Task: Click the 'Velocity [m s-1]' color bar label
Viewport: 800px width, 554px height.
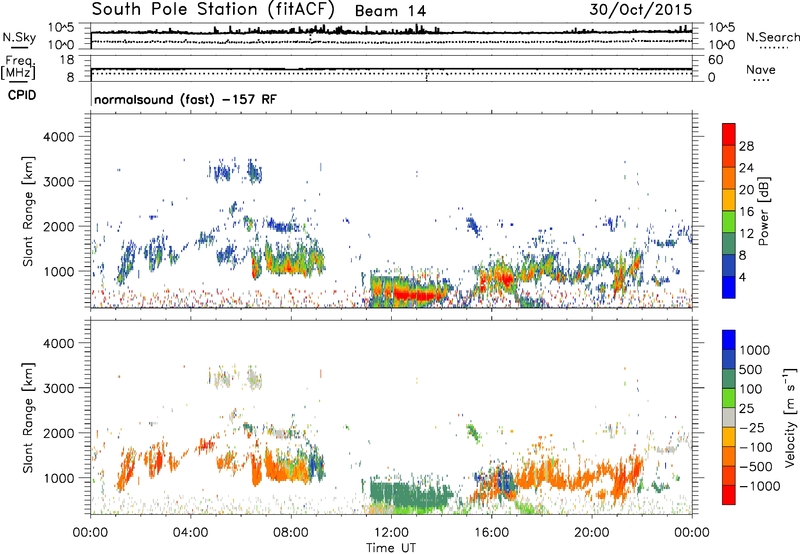Action: (x=790, y=417)
